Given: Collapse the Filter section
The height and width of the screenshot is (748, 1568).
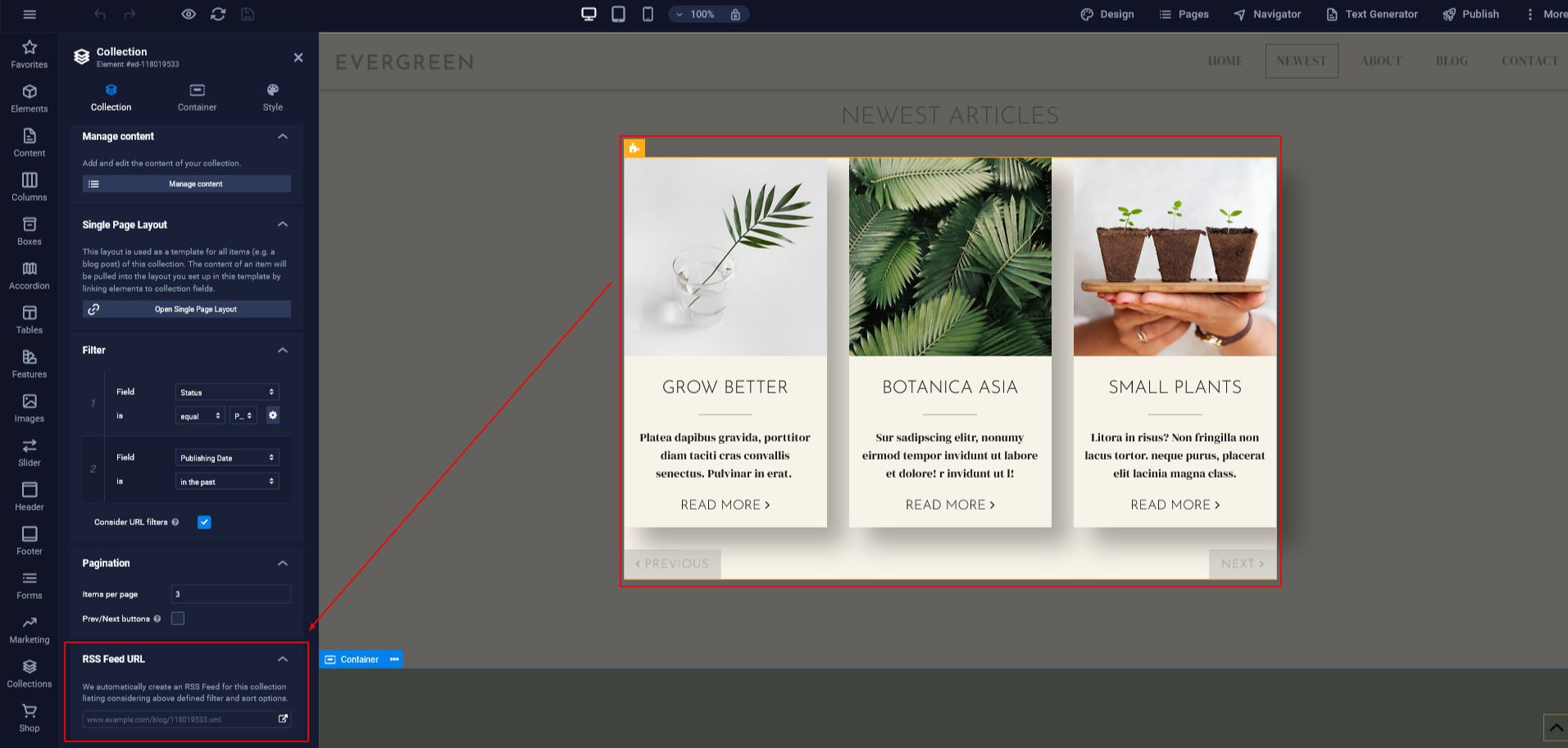Looking at the screenshot, I should pyautogui.click(x=283, y=350).
